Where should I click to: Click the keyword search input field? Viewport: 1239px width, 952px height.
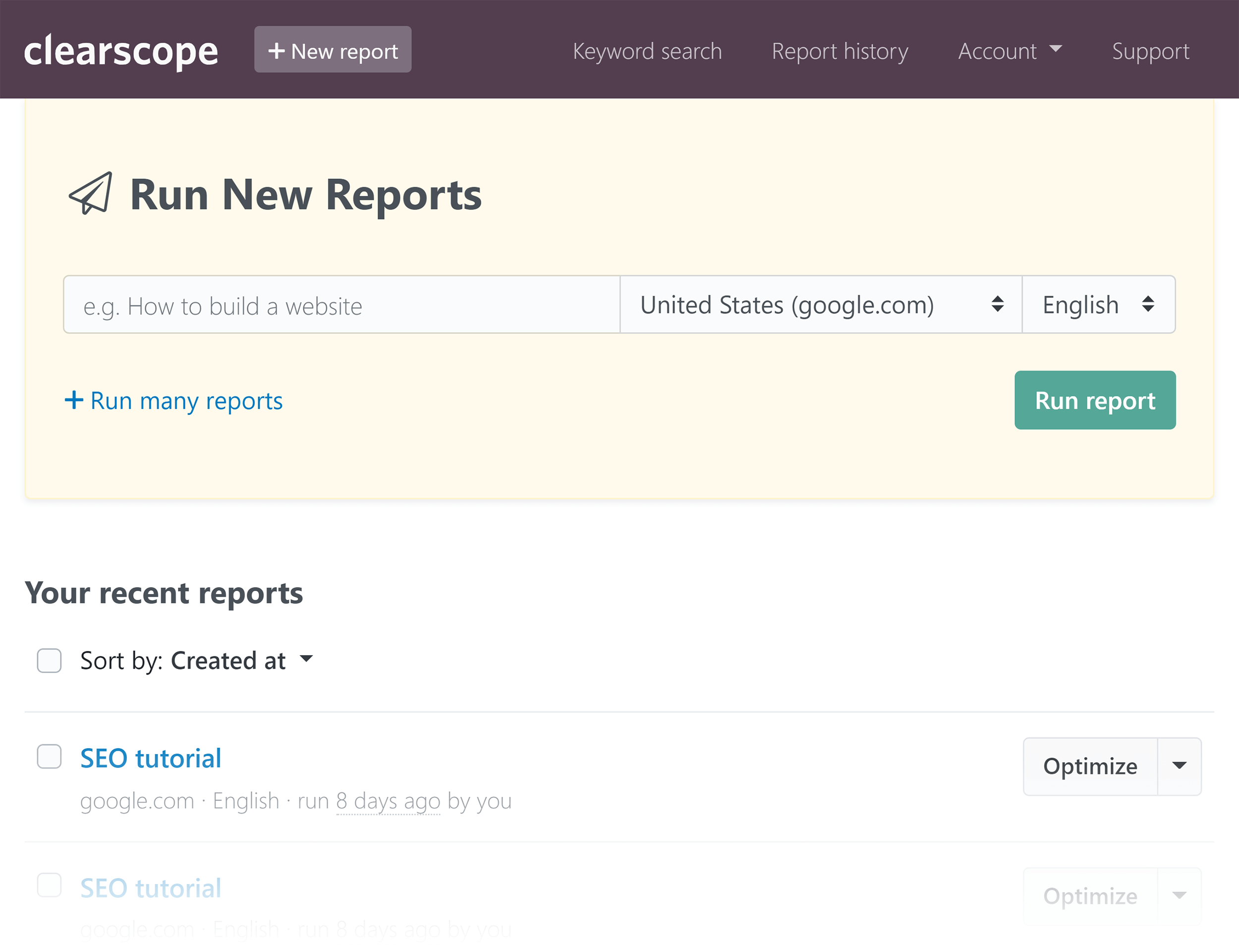tap(341, 304)
